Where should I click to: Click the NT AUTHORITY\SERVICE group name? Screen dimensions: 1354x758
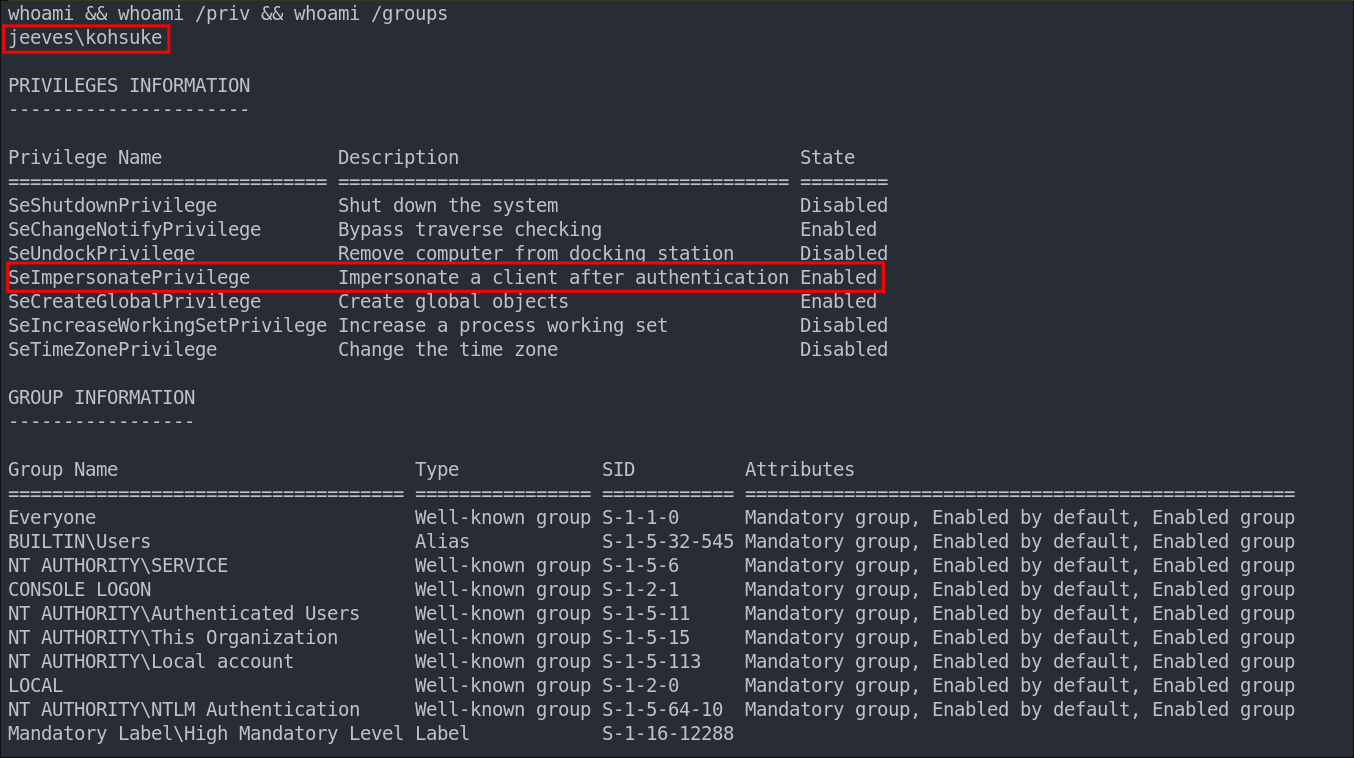point(118,566)
